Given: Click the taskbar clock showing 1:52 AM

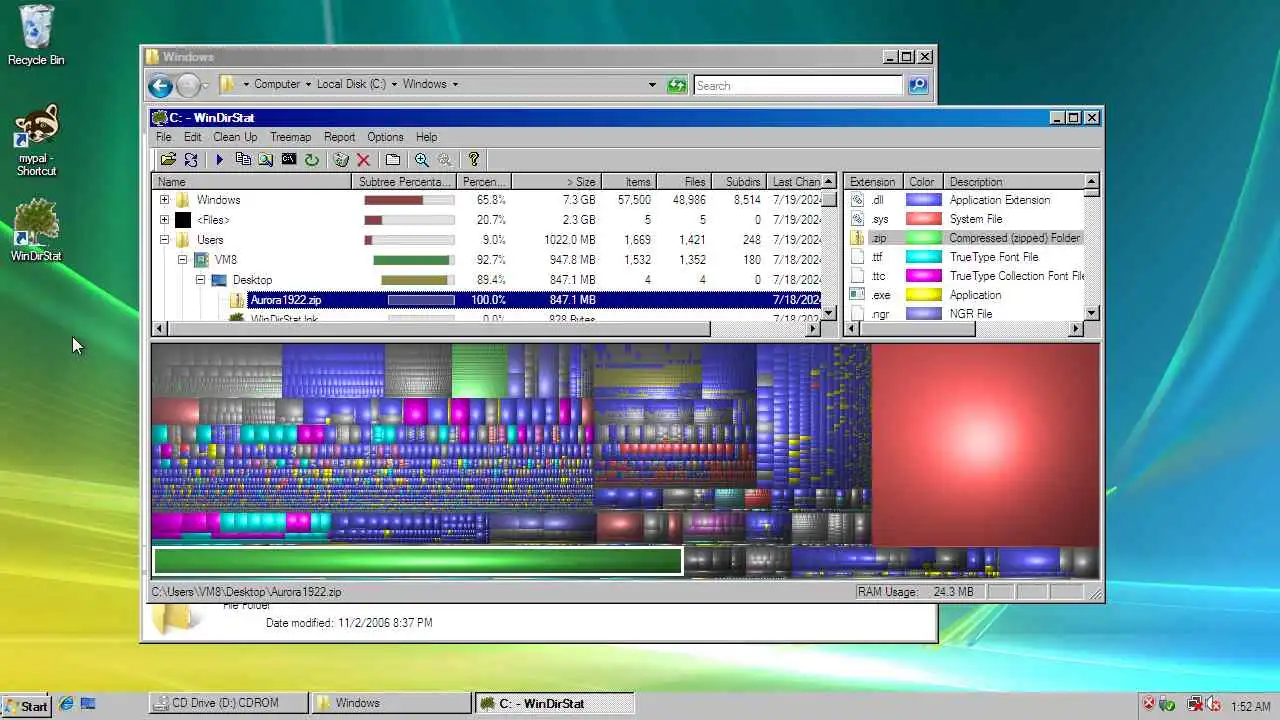Looking at the screenshot, I should (1250, 706).
